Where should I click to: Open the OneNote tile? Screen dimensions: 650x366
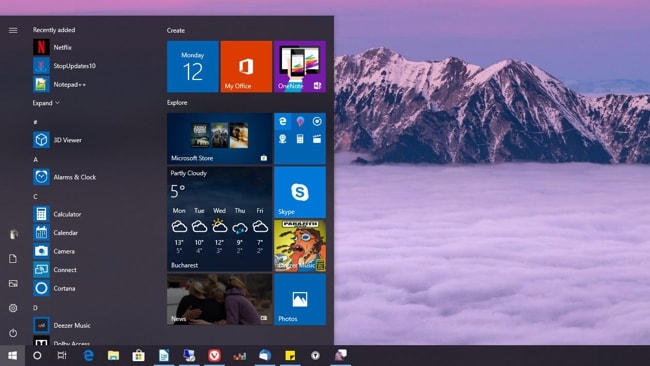300,66
